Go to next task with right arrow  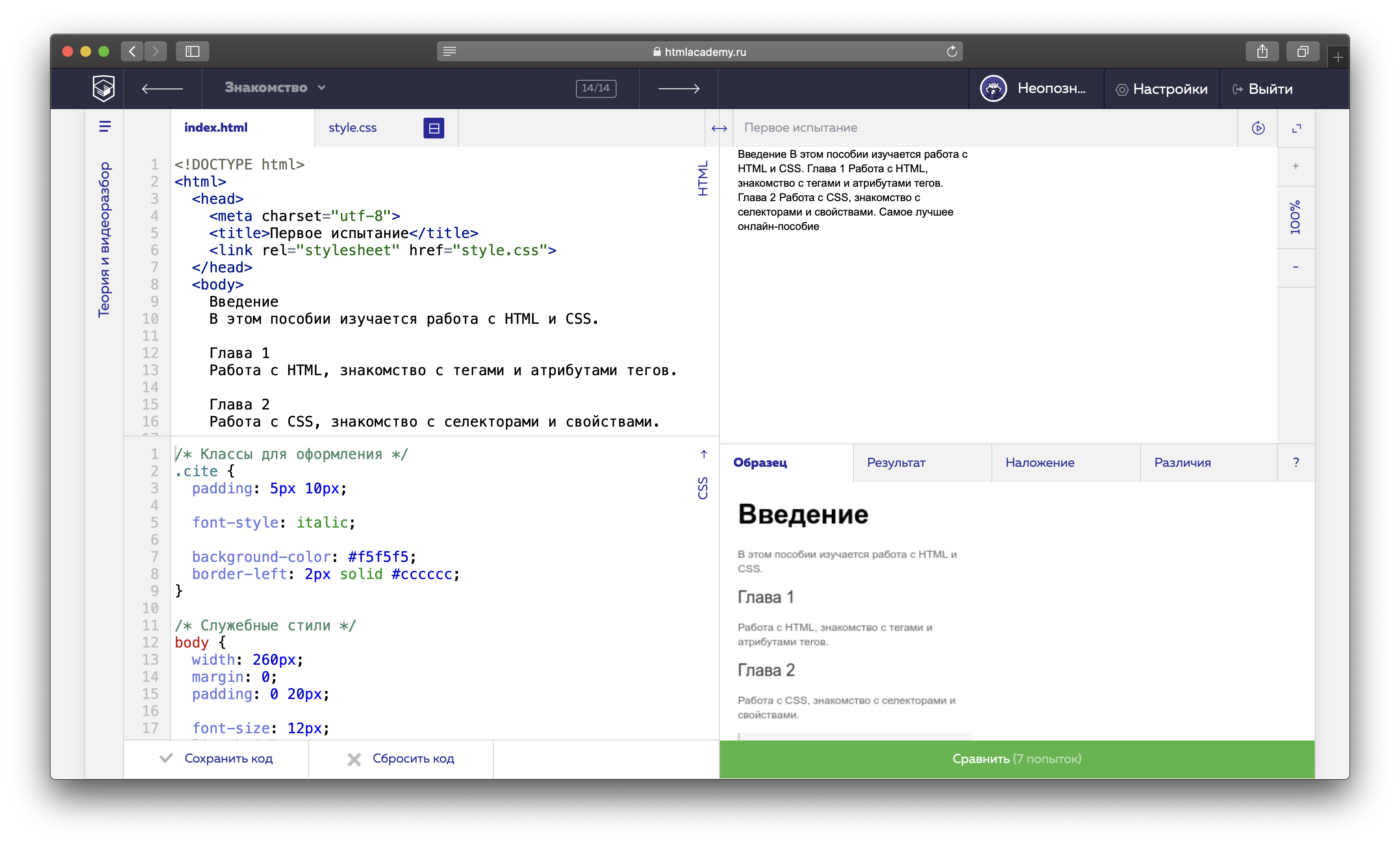click(678, 88)
